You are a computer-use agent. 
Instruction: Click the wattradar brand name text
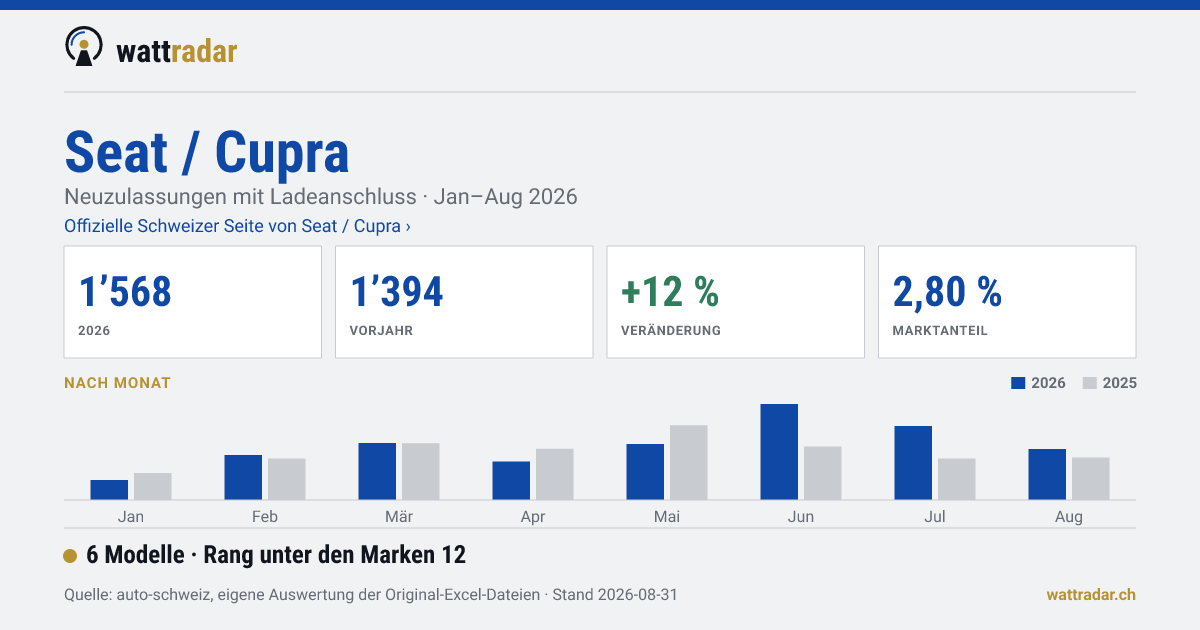coord(177,51)
